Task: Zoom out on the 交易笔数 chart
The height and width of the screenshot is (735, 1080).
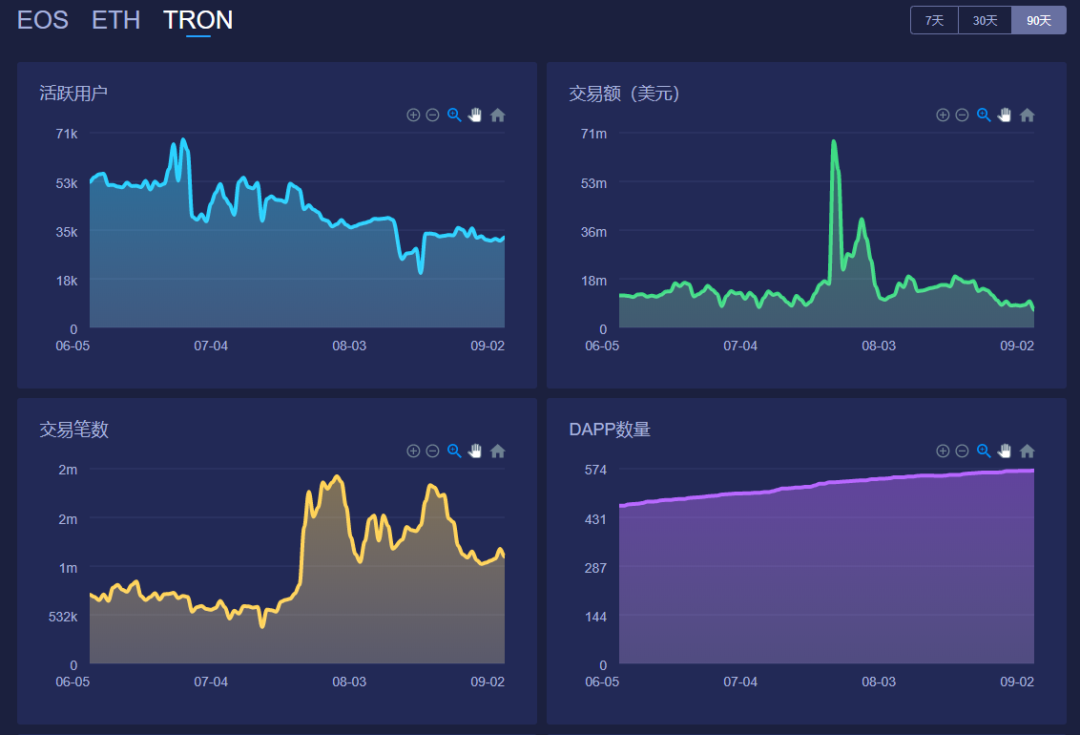Action: [433, 451]
